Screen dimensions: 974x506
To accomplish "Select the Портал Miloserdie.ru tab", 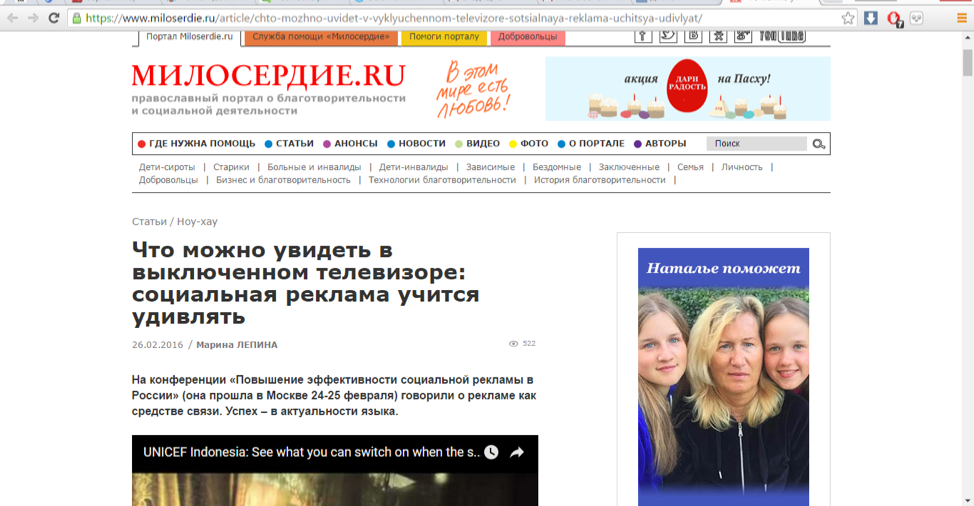I will [x=189, y=37].
